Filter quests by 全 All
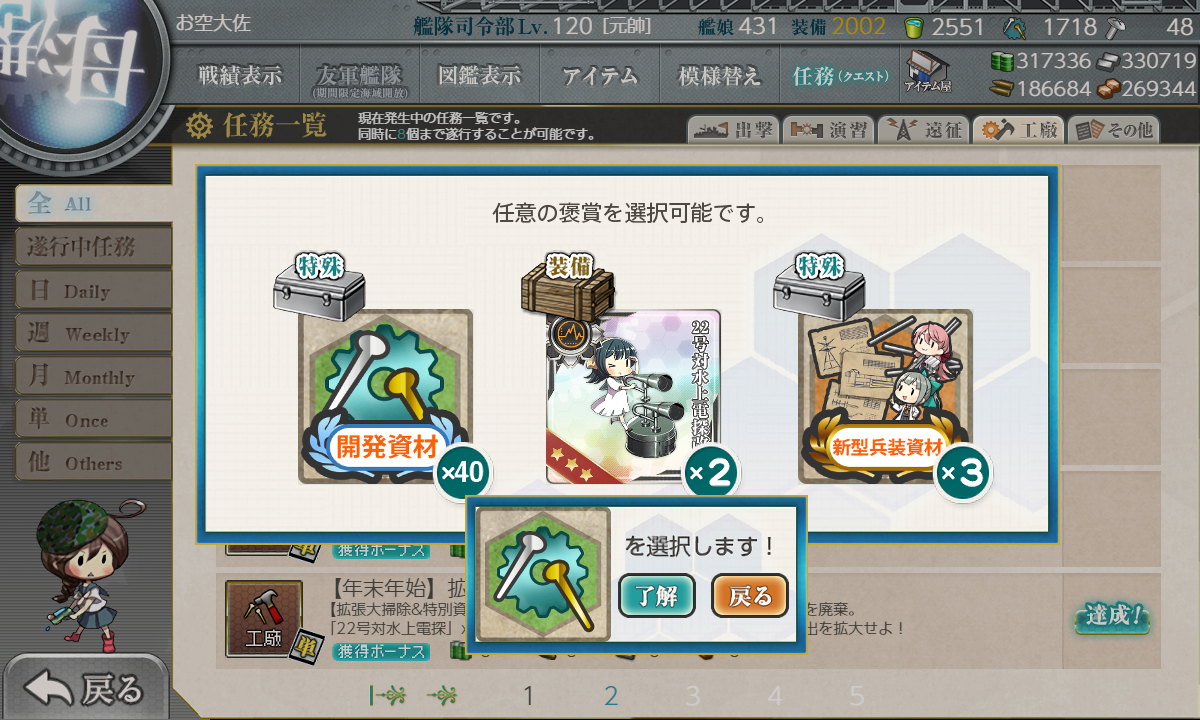Viewport: 1200px width, 720px height. [92, 204]
